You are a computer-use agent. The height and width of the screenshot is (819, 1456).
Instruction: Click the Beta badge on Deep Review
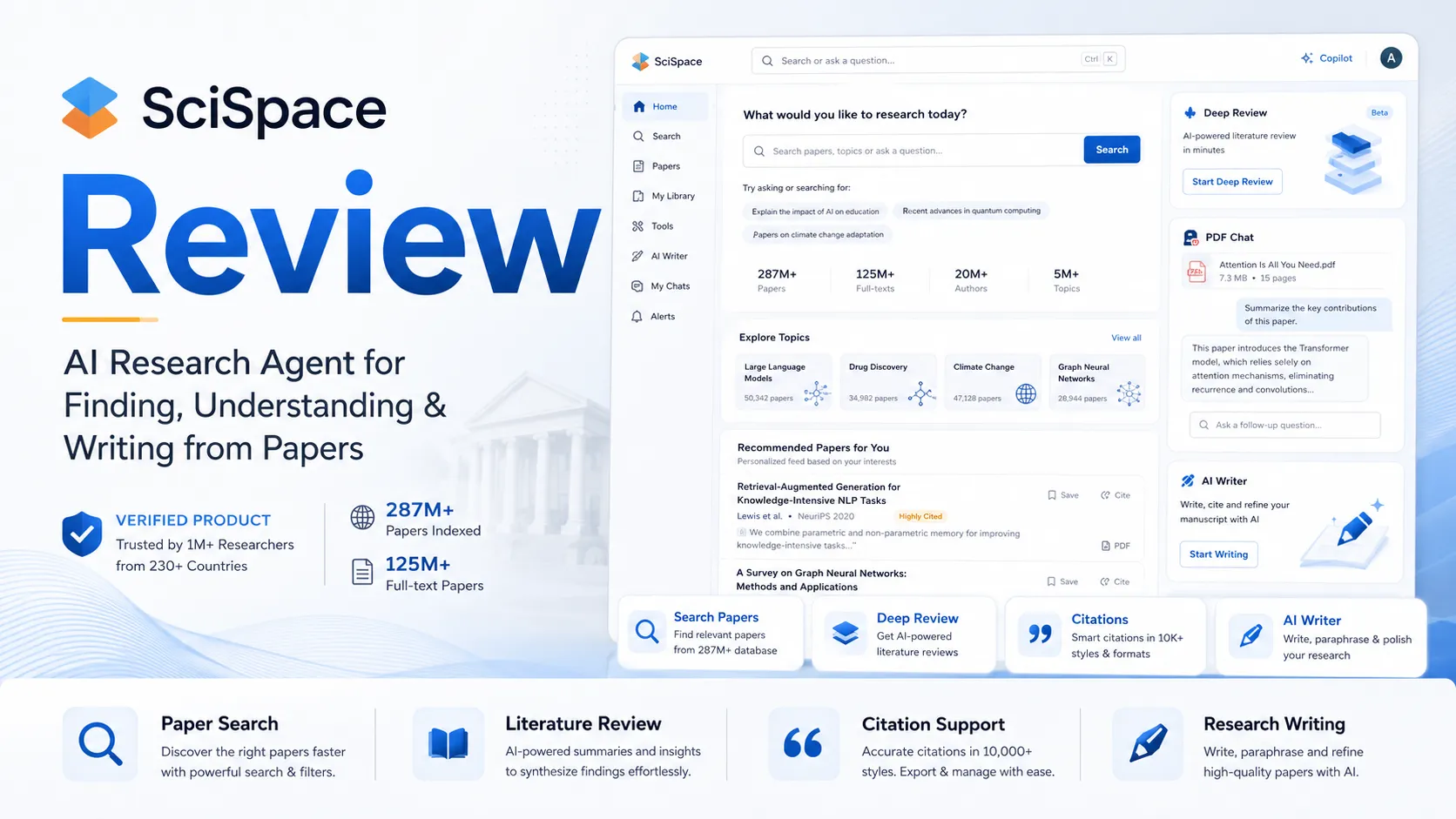pos(1379,112)
